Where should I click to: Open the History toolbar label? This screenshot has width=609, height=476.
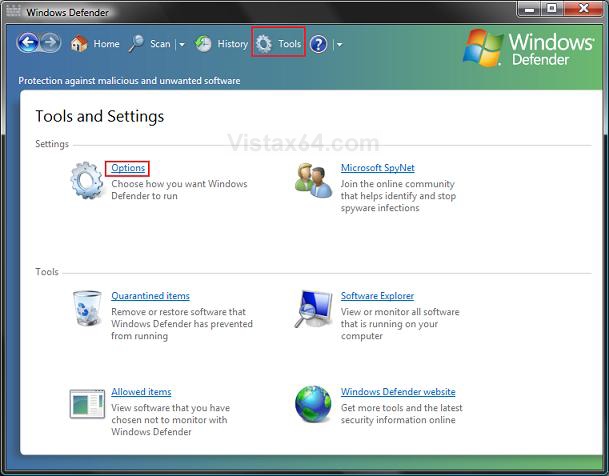pyautogui.click(x=232, y=44)
